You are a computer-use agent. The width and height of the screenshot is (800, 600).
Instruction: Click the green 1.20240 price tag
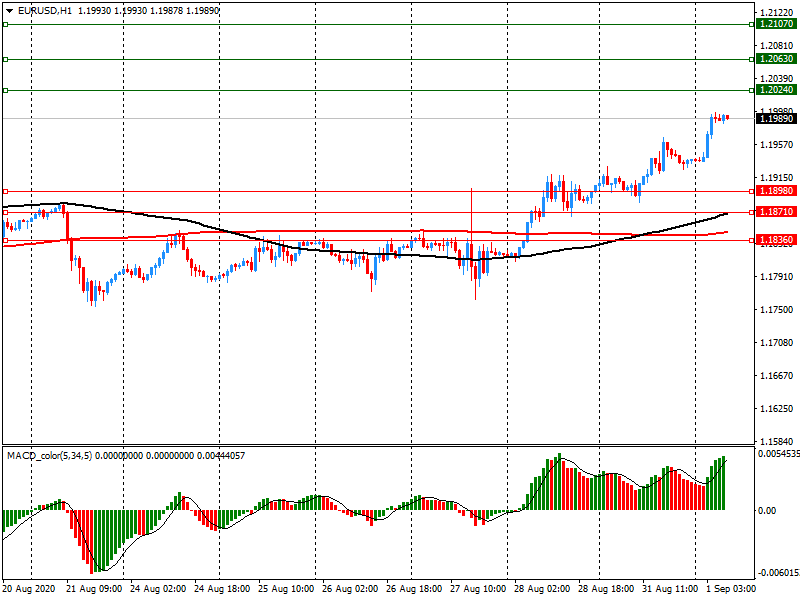coord(776,90)
